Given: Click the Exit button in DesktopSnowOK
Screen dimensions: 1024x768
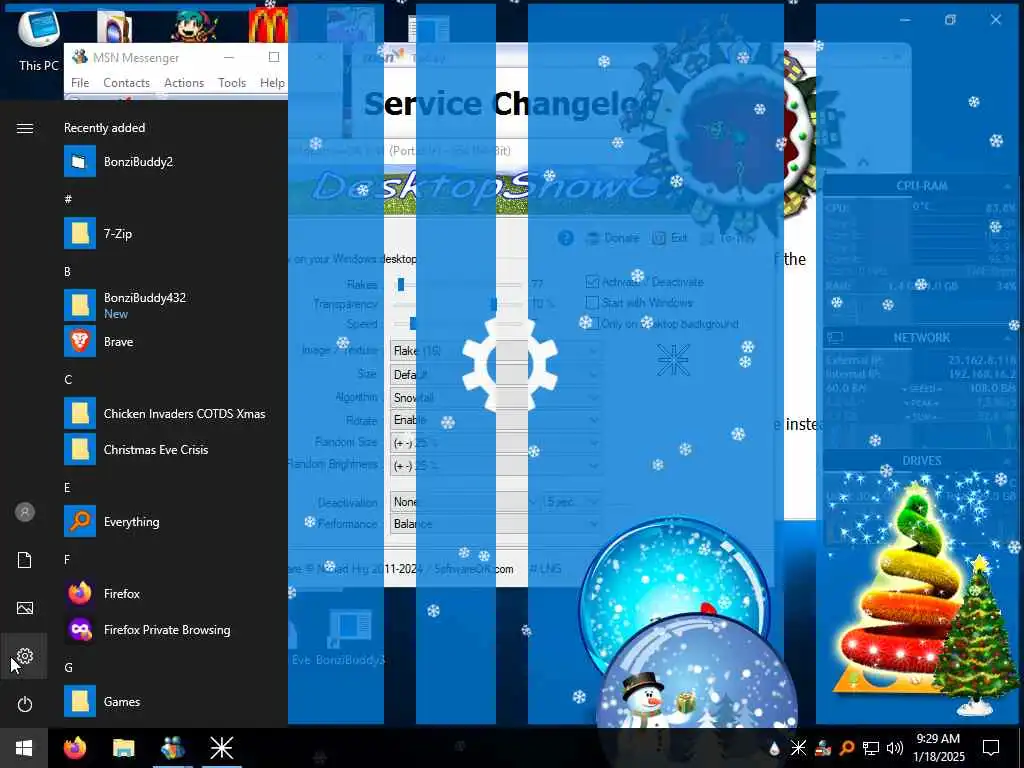Looking at the screenshot, I should (670, 238).
